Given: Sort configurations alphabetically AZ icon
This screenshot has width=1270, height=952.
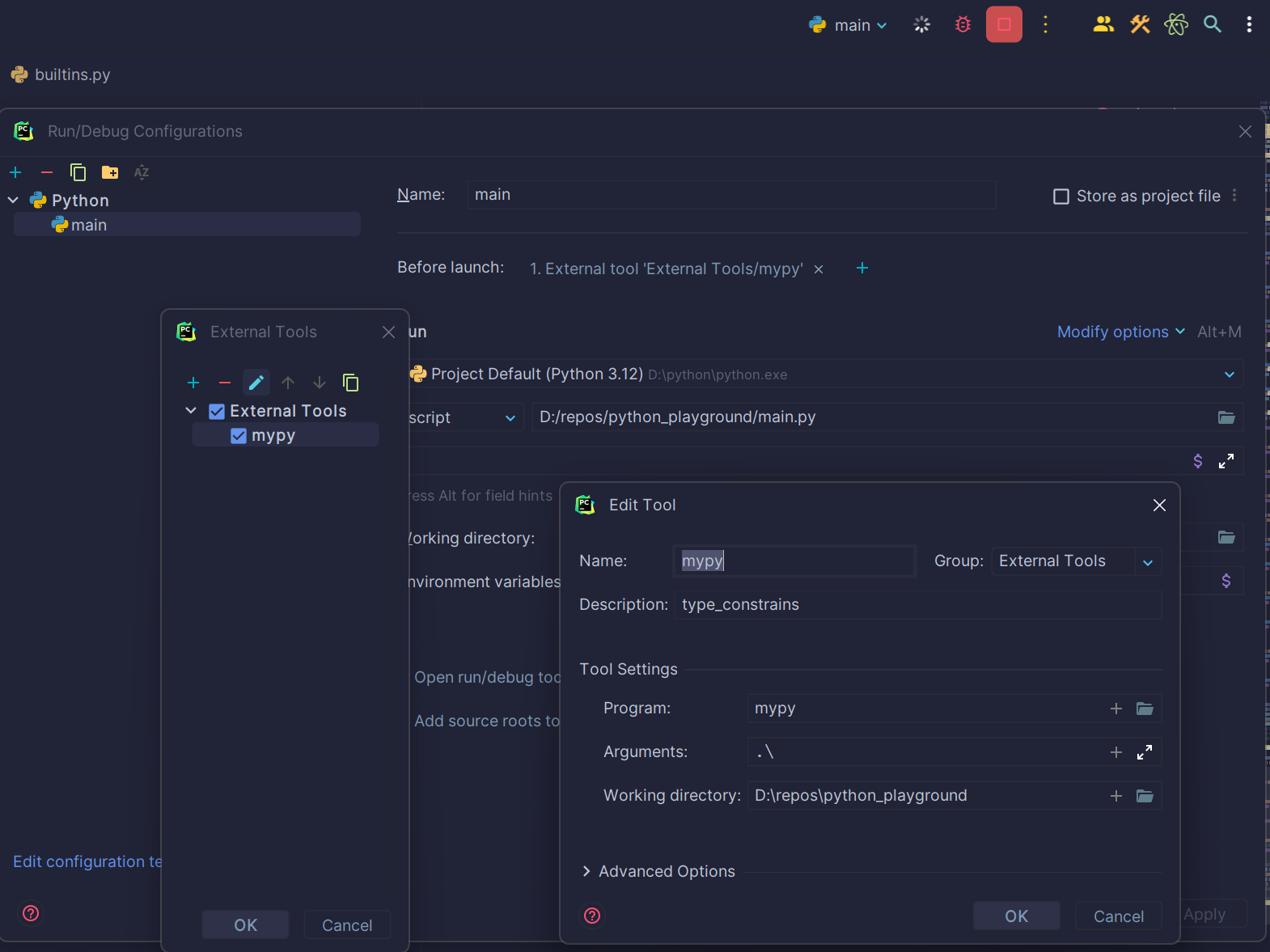Looking at the screenshot, I should coord(142,172).
